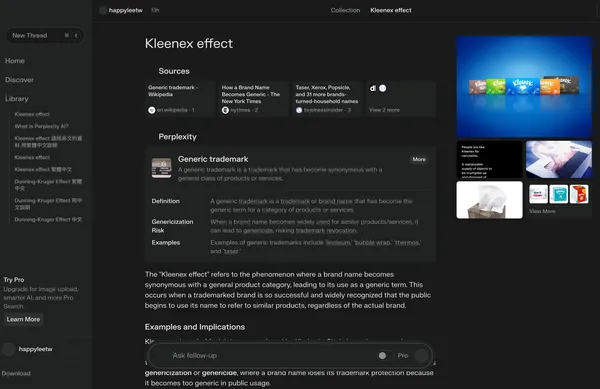Click the Ask follow-up input field
Screen dimensions: 600x389
click(x=268, y=355)
